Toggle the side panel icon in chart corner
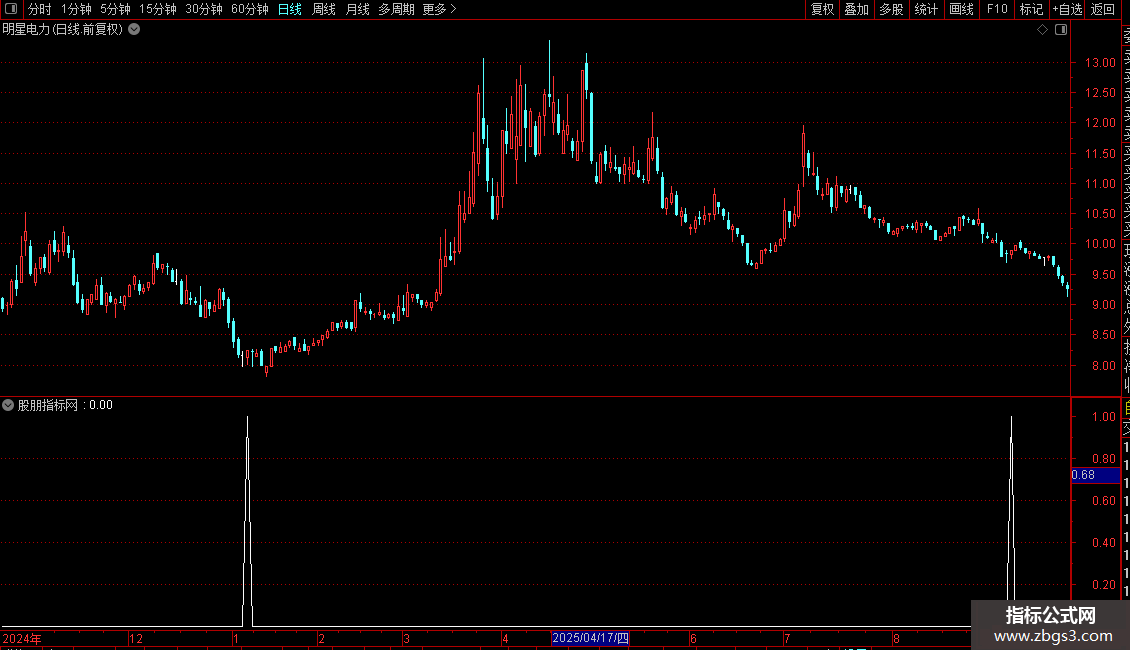Viewport: 1130px width, 650px height. [x=1061, y=30]
